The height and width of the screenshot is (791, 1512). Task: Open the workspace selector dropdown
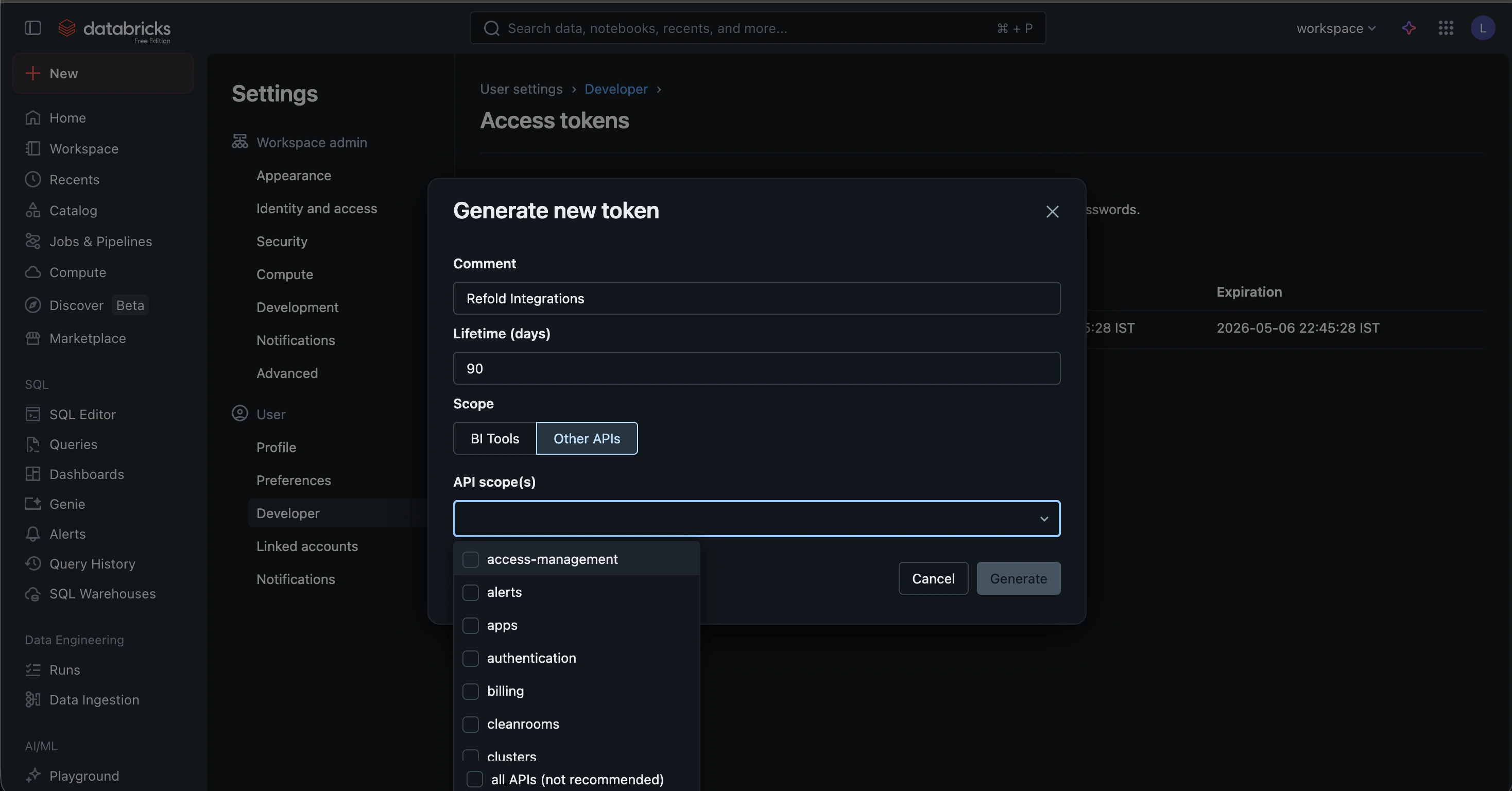pos(1335,28)
